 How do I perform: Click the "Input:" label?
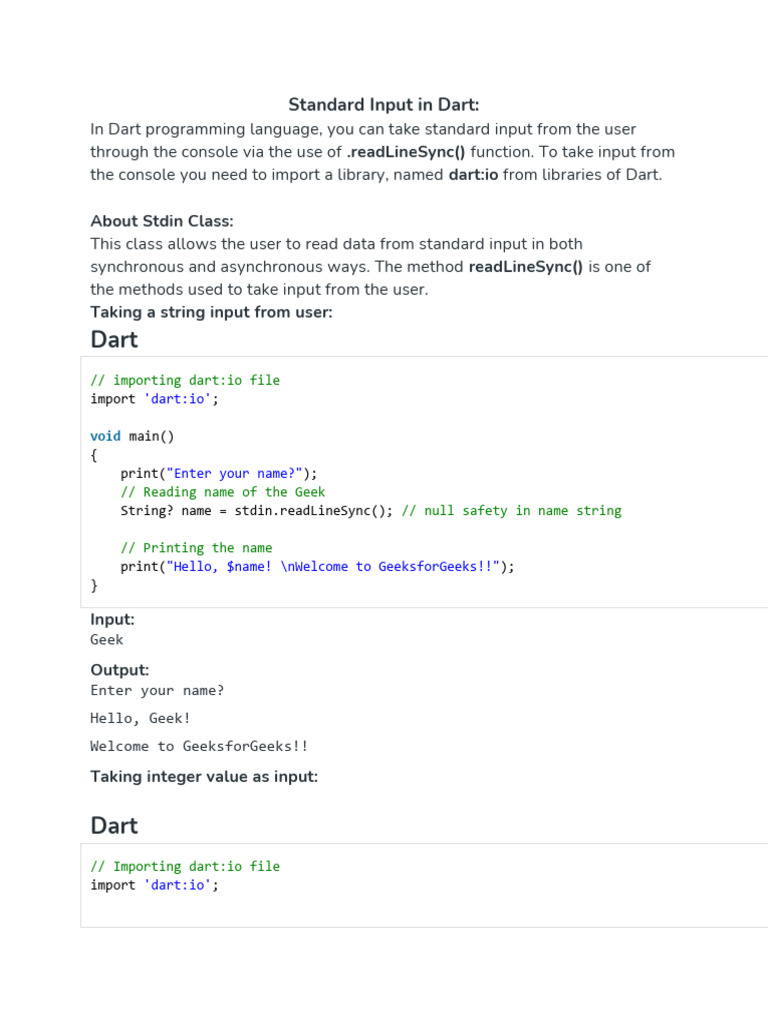coord(112,619)
